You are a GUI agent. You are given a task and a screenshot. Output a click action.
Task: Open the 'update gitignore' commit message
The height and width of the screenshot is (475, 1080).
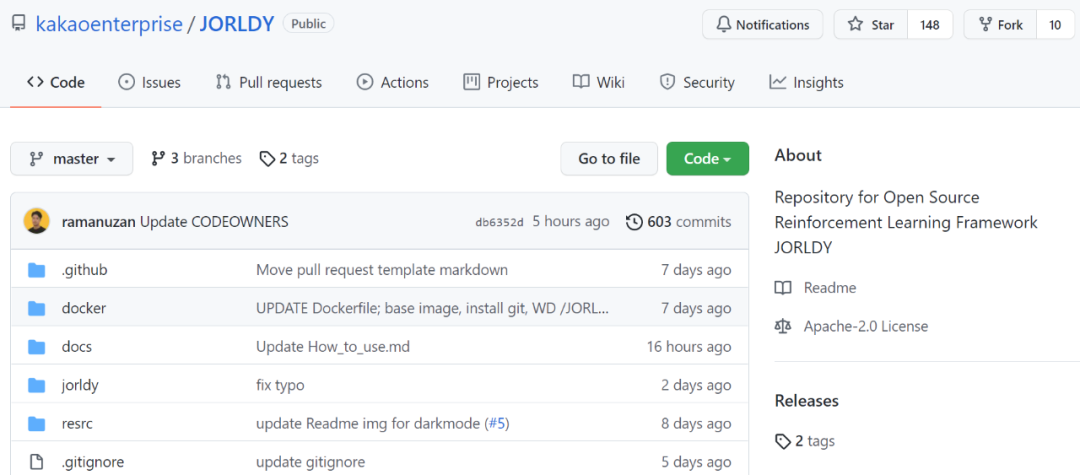coord(311,462)
